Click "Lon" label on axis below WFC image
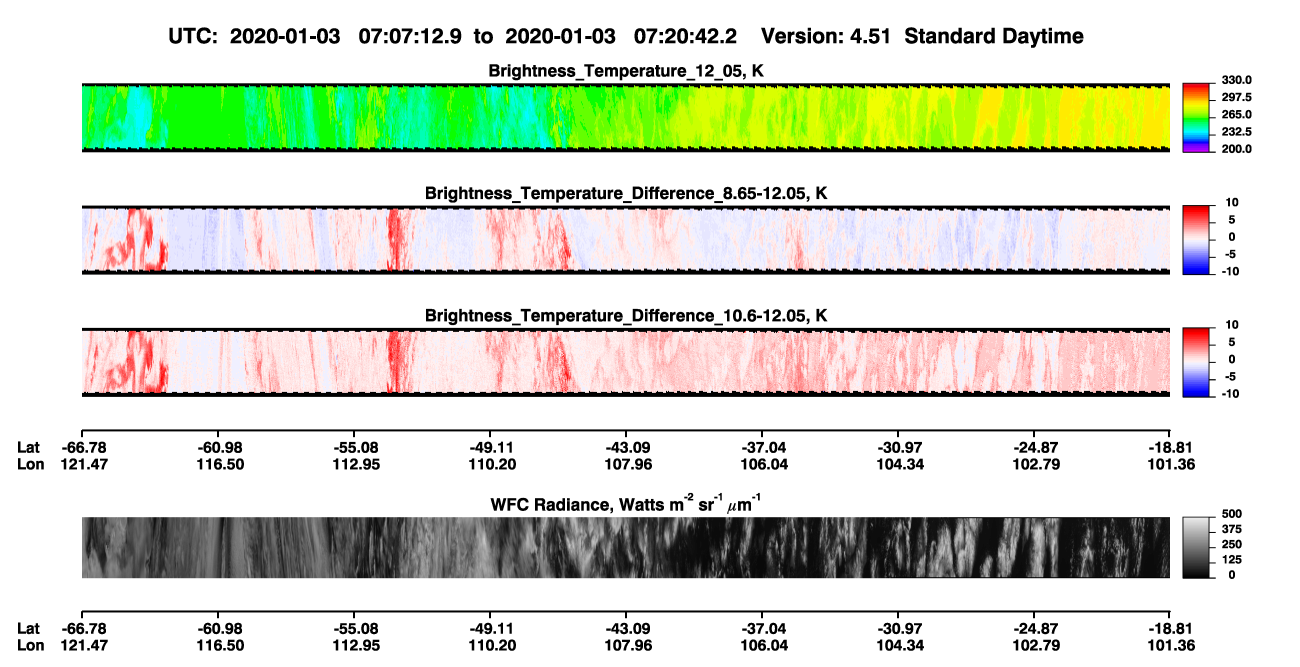This screenshot has width=1300, height=667. click(x=30, y=646)
